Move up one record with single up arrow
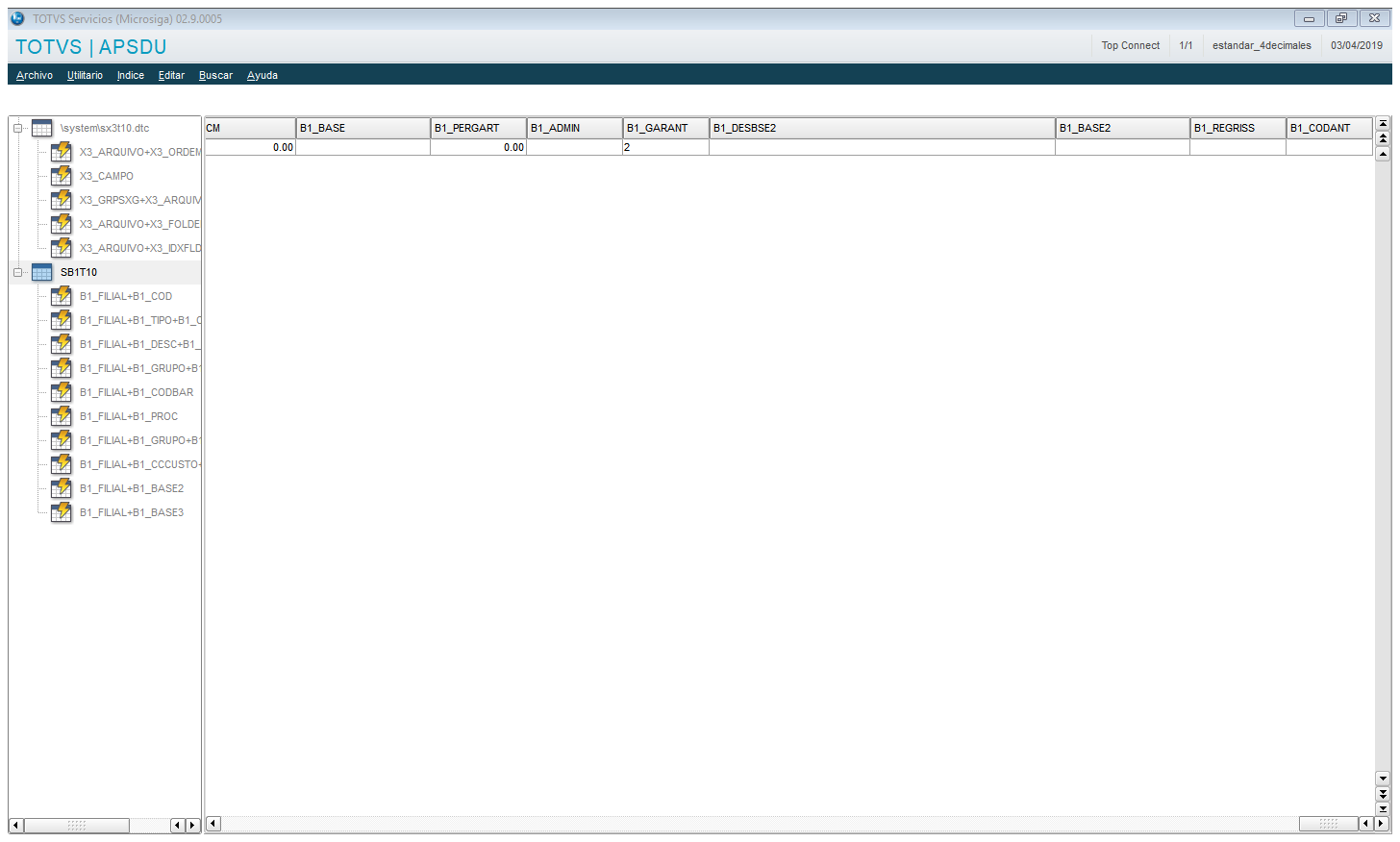1400x842 pixels. [x=1383, y=154]
